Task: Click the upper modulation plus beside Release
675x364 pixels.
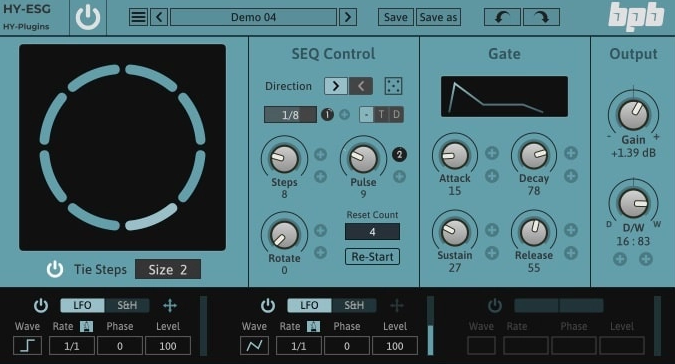Action: click(x=571, y=230)
